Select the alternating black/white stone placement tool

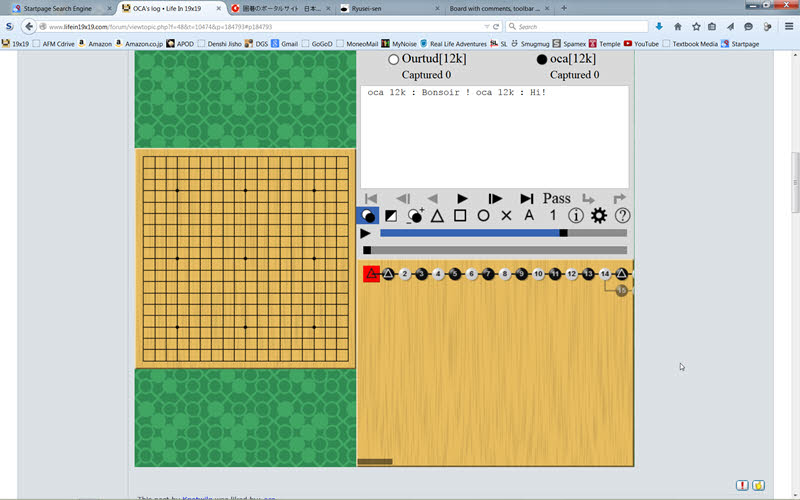[368, 215]
